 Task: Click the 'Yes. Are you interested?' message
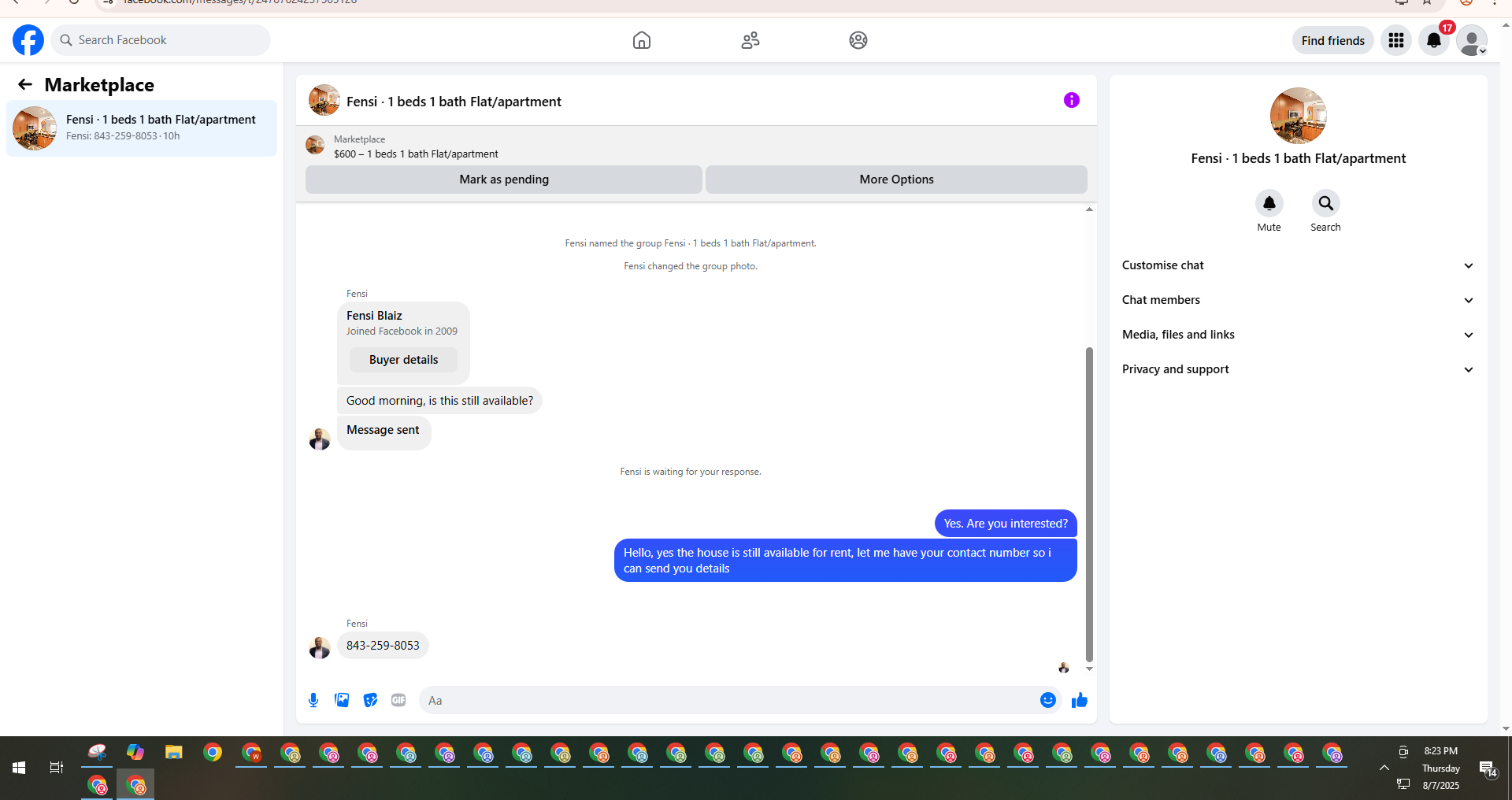[1006, 524]
